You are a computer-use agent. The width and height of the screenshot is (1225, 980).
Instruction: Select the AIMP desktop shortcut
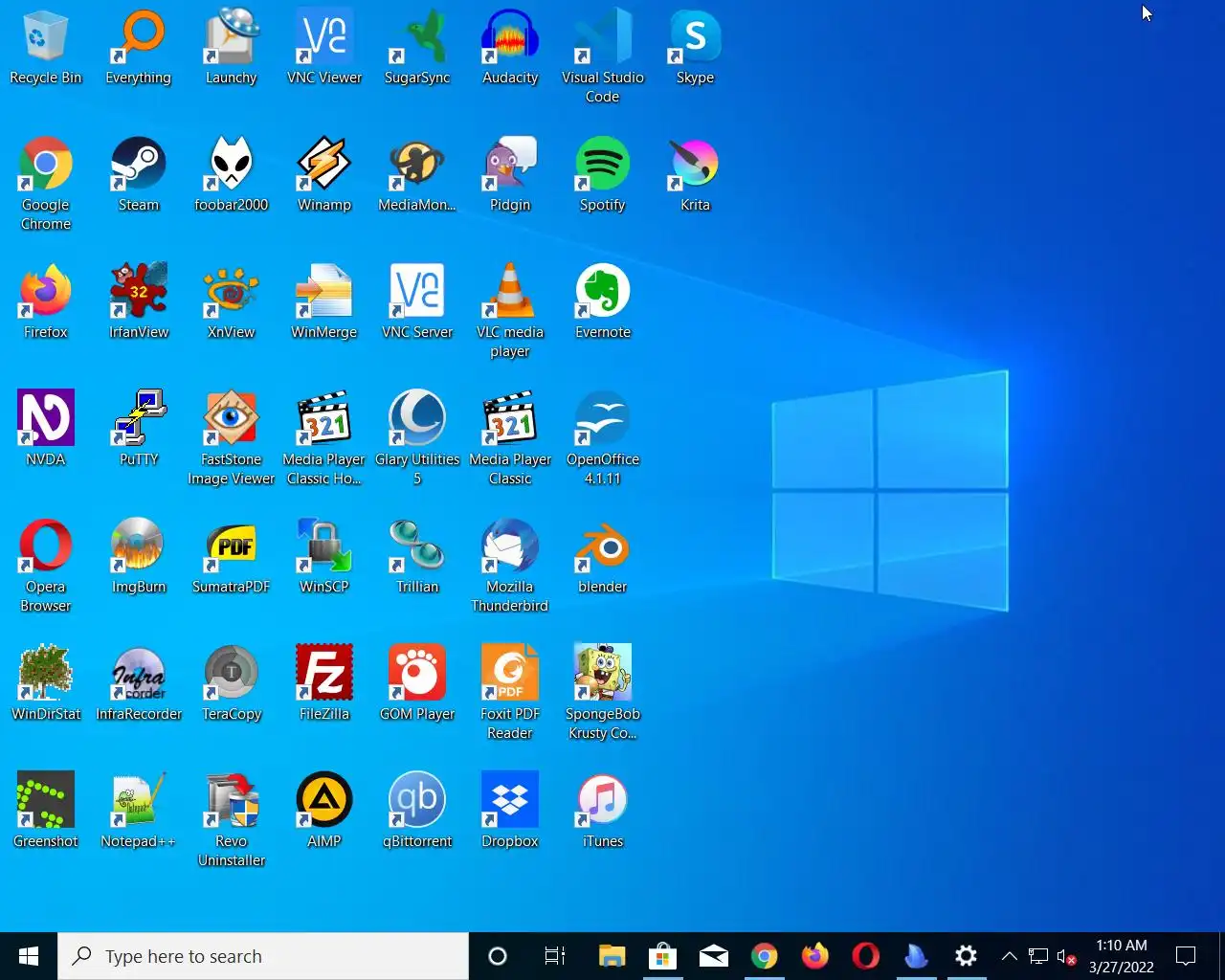pyautogui.click(x=323, y=812)
